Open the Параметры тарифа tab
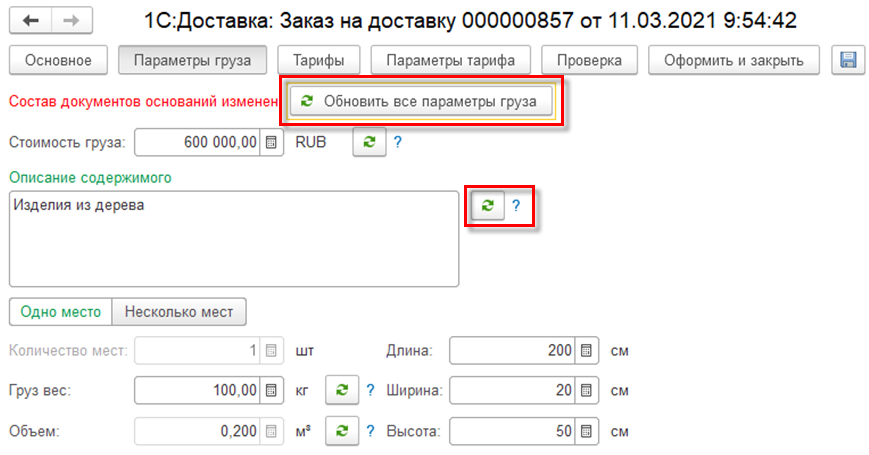 coord(451,60)
